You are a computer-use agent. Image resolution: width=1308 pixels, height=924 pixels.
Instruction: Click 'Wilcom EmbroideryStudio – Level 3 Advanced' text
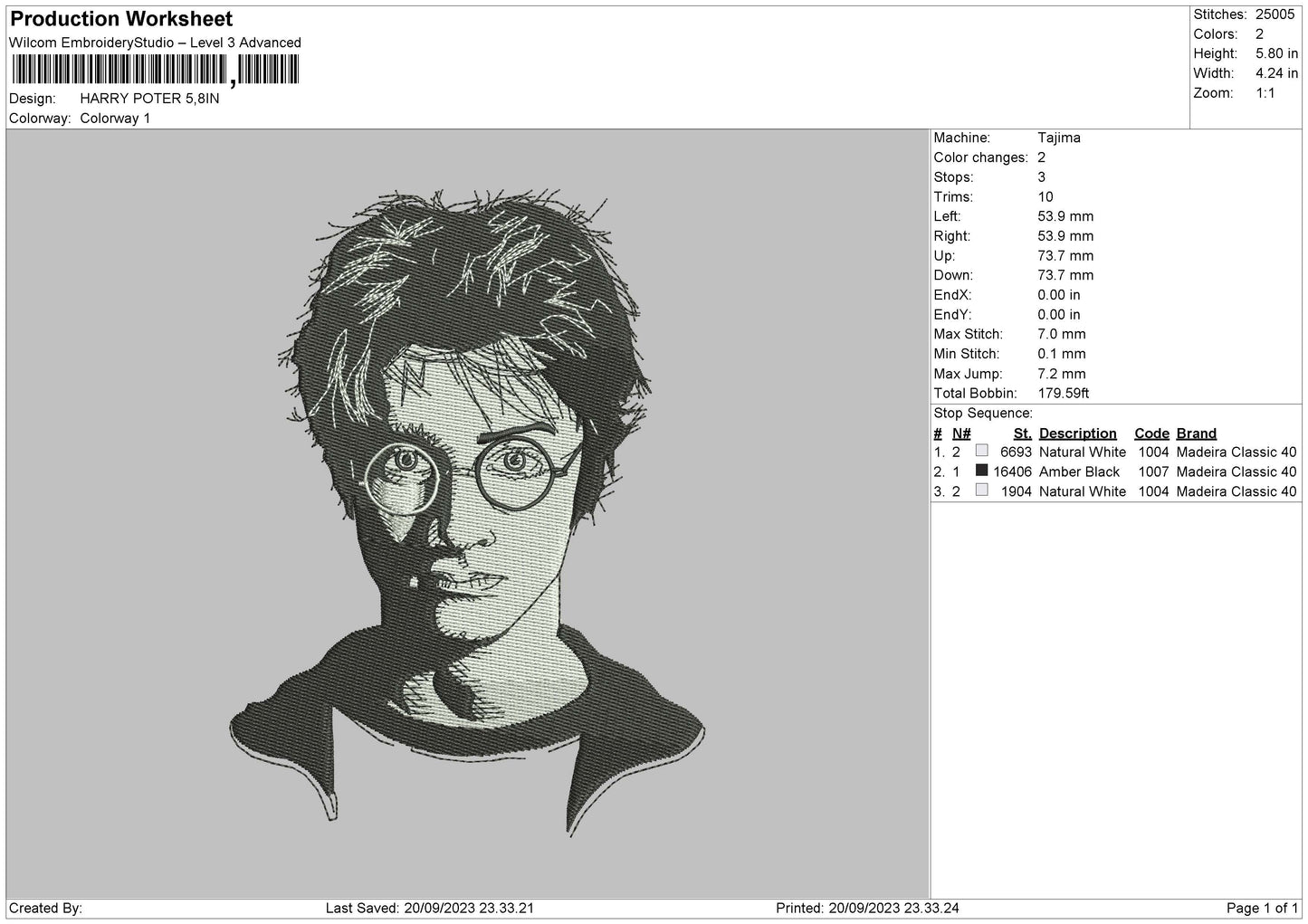tap(155, 43)
